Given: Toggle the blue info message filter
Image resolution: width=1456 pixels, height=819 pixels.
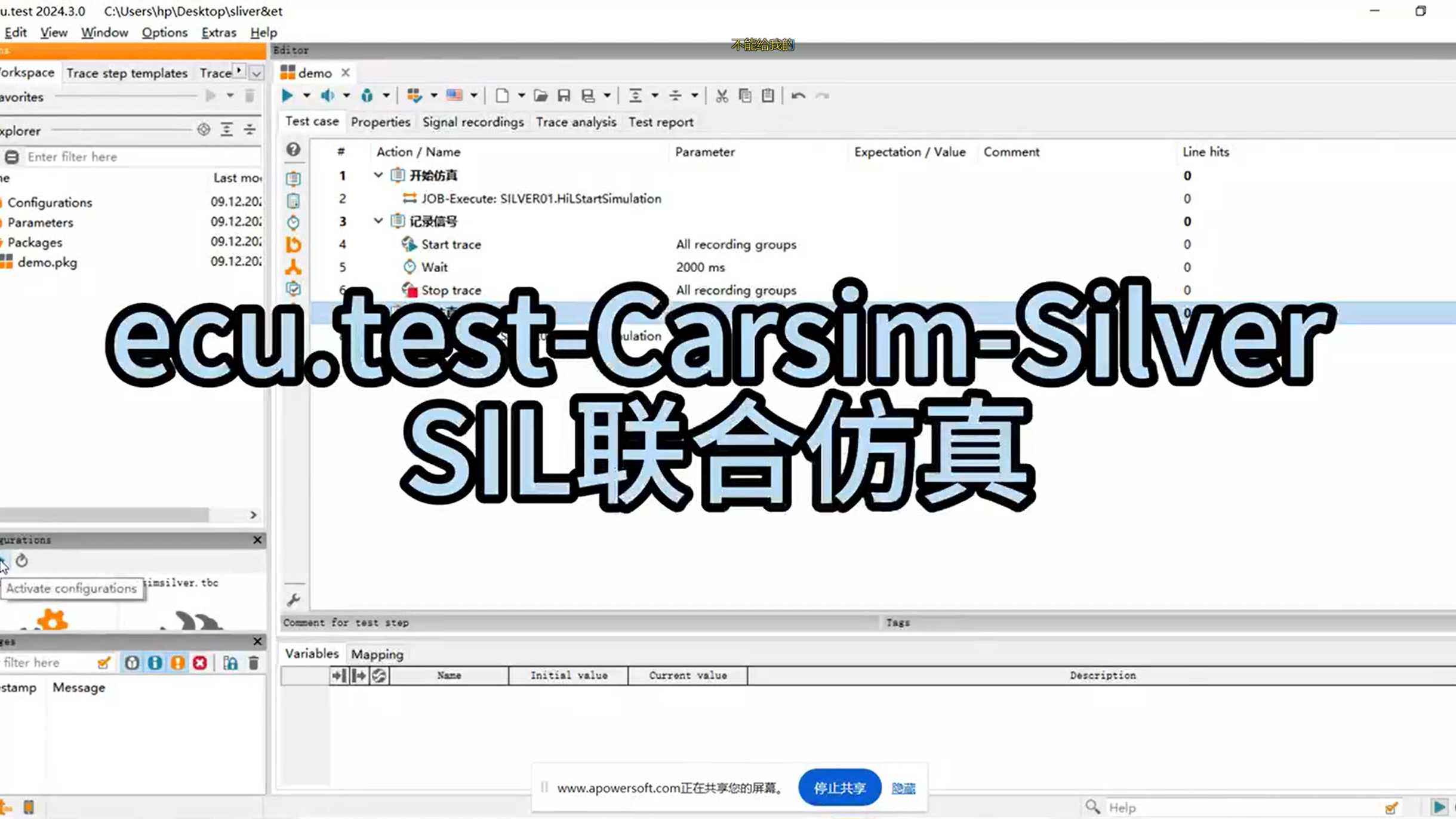Looking at the screenshot, I should pyautogui.click(x=155, y=663).
